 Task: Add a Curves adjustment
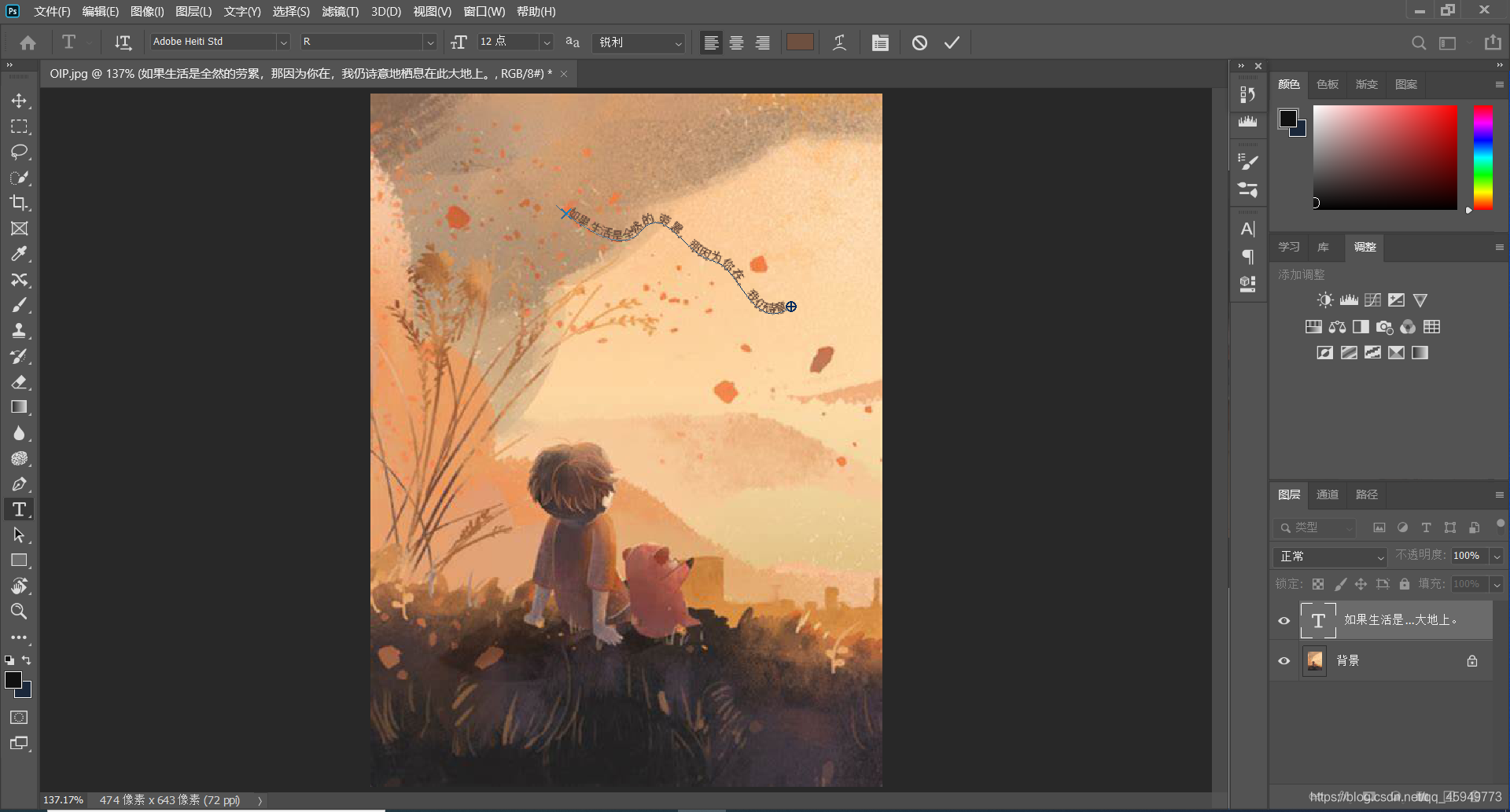1372,300
